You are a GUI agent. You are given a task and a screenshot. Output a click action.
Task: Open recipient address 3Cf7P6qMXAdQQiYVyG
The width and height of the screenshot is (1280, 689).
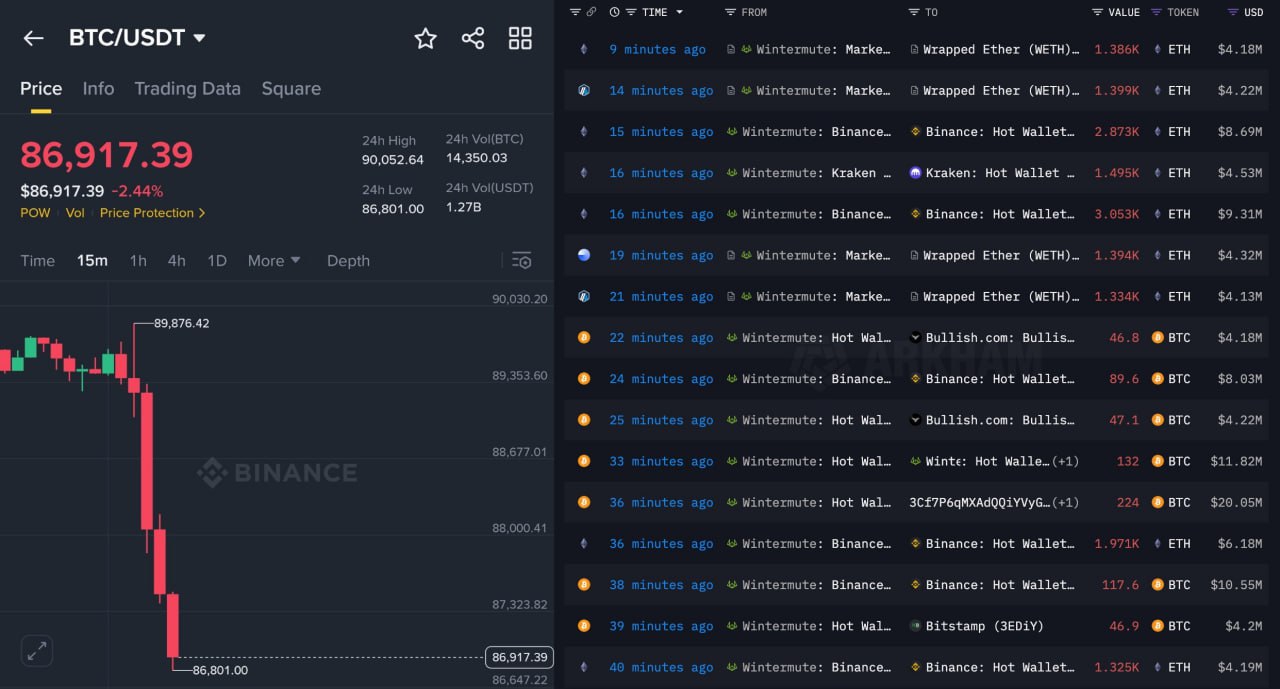point(980,502)
